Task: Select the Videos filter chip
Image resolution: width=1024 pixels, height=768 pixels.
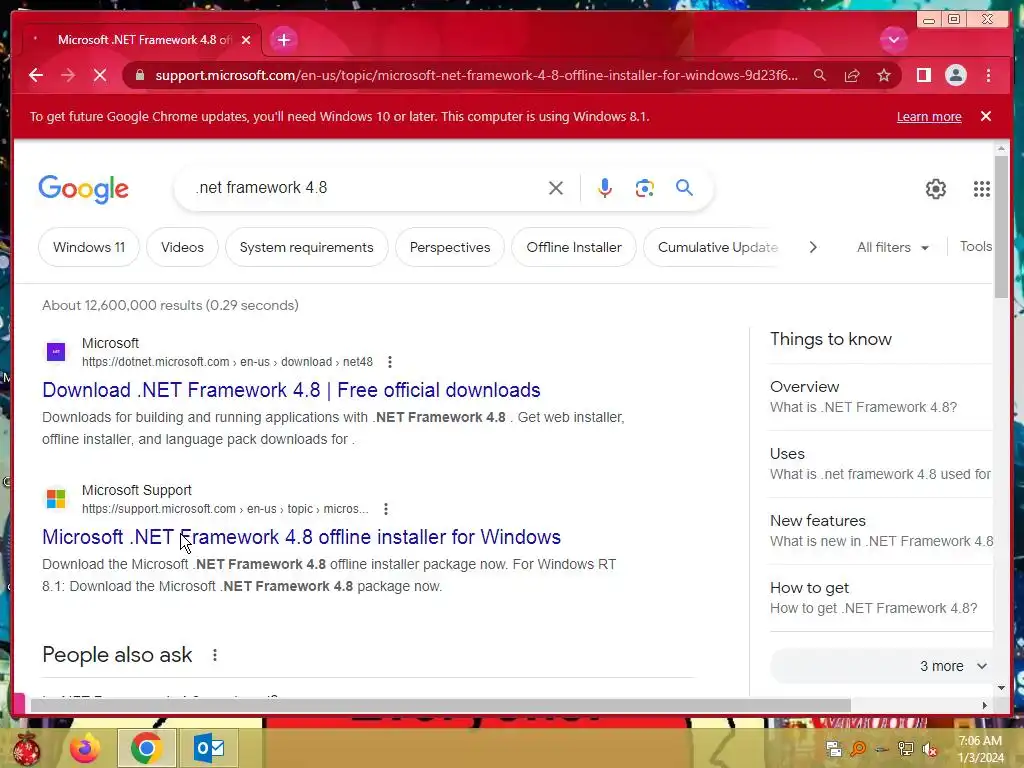Action: [182, 248]
